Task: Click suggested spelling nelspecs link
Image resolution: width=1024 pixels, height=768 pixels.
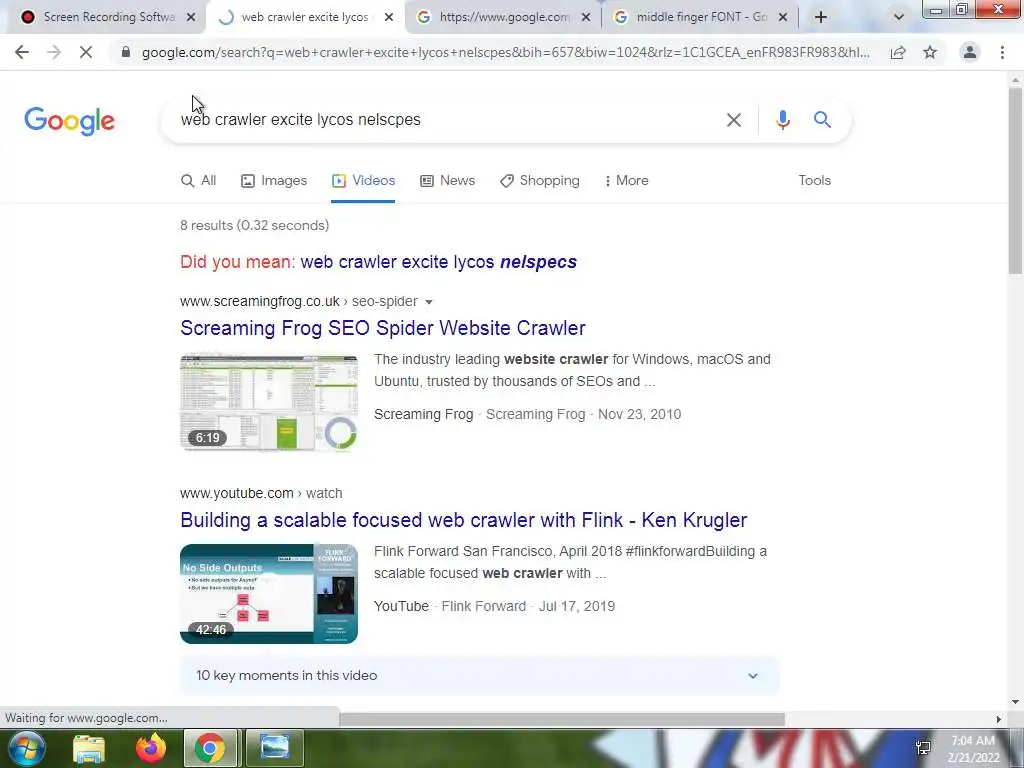Action: (438, 262)
